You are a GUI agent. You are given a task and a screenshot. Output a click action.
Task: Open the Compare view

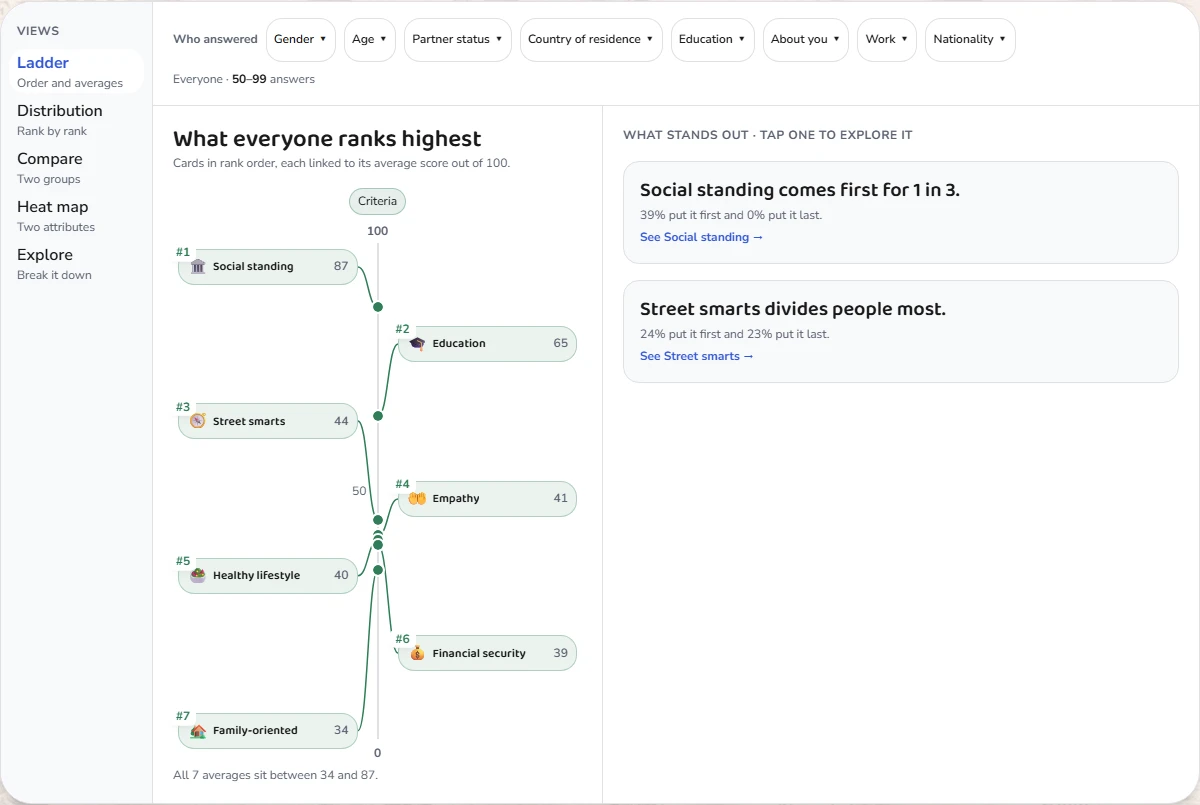click(76, 168)
